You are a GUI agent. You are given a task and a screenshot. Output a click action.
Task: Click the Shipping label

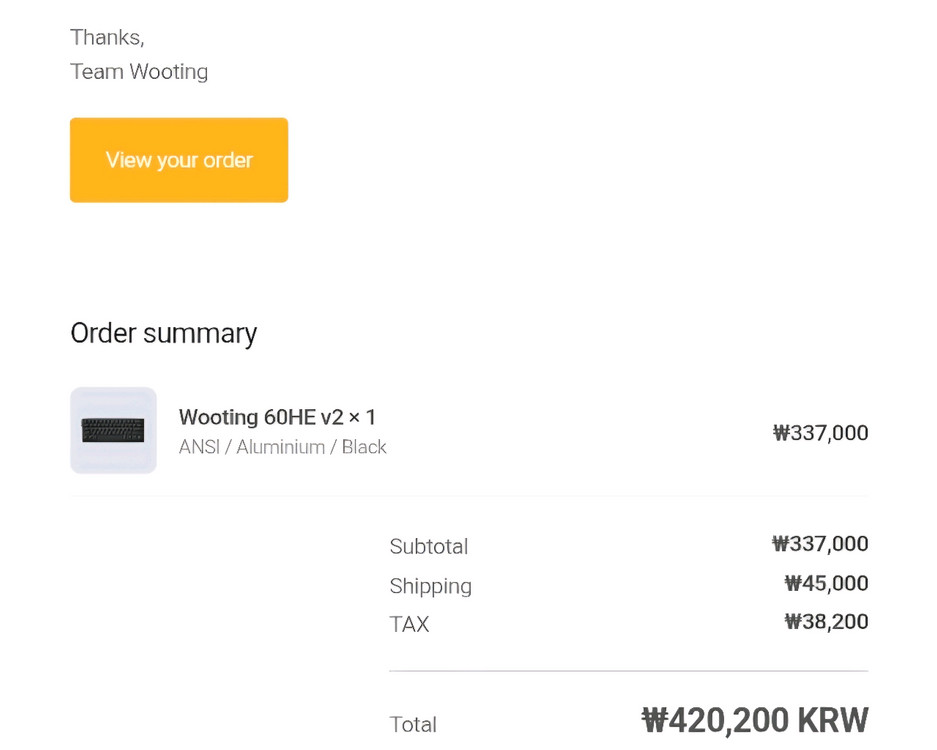click(430, 586)
